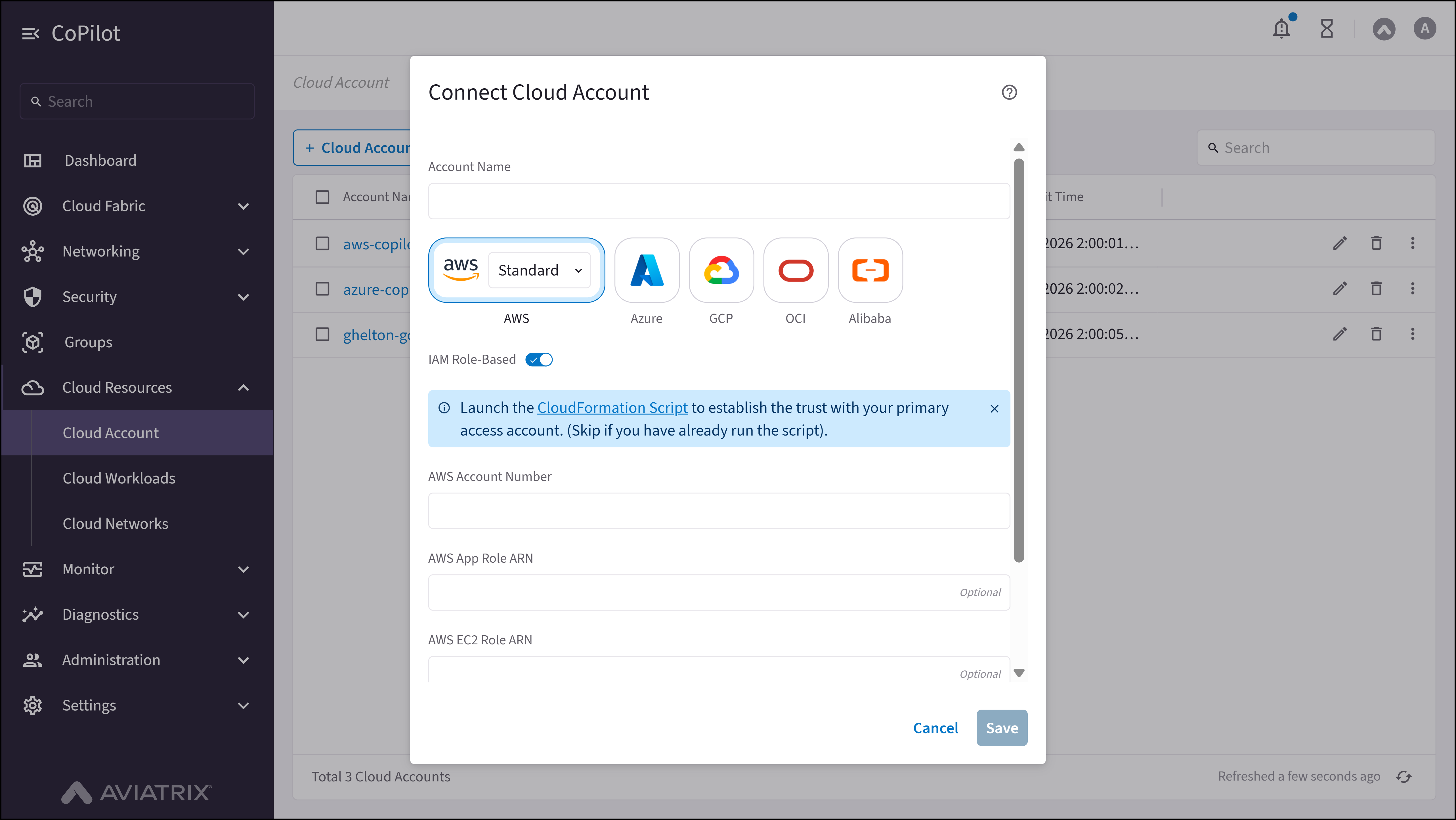
Task: Select all accounts via the header checkbox
Action: click(322, 197)
